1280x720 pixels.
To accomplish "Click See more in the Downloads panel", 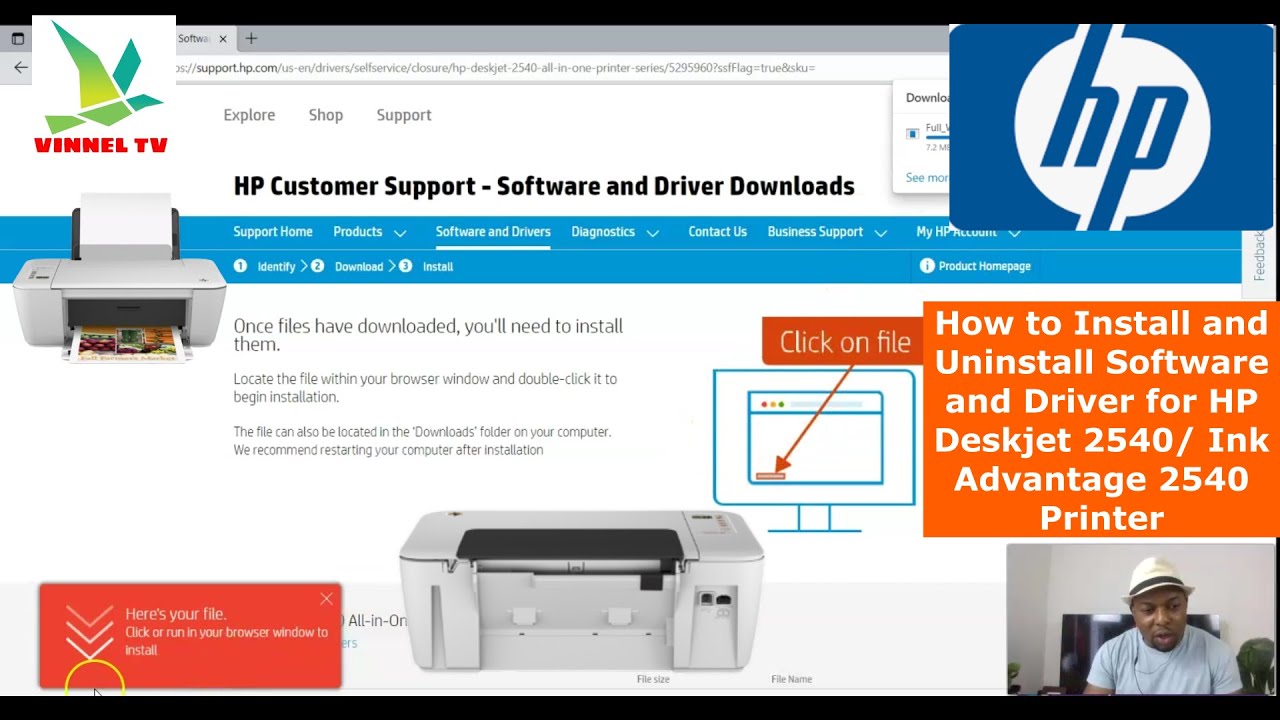I will [927, 177].
